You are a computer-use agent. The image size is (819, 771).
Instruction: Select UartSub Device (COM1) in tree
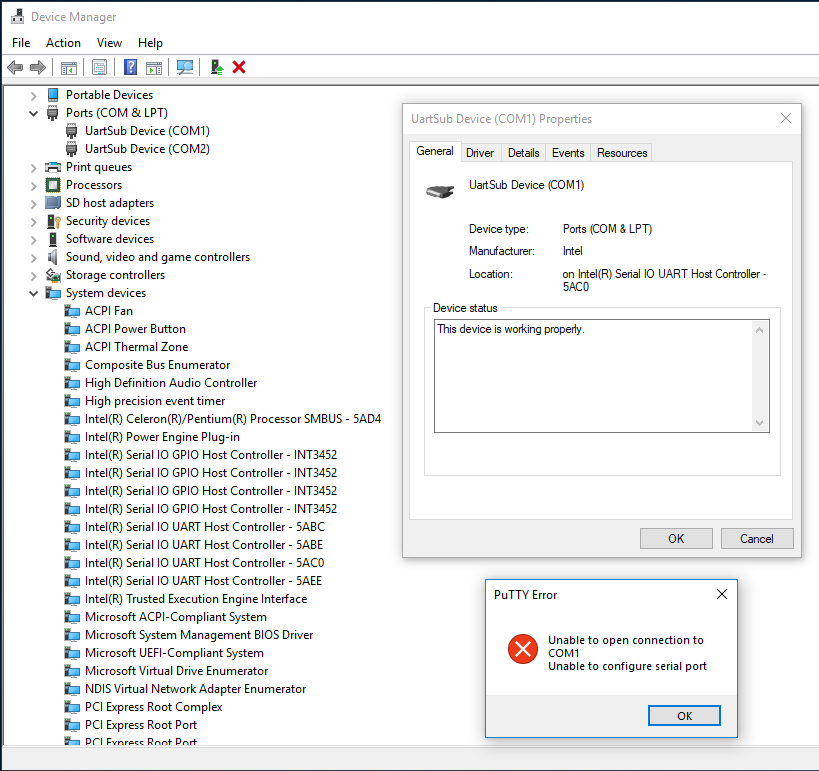click(147, 131)
